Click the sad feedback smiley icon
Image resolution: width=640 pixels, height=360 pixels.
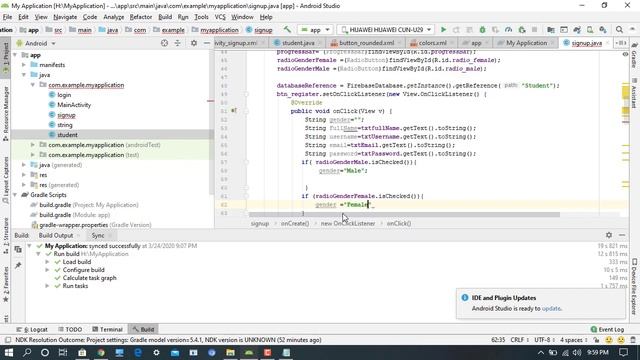pyautogui.click(x=621, y=340)
